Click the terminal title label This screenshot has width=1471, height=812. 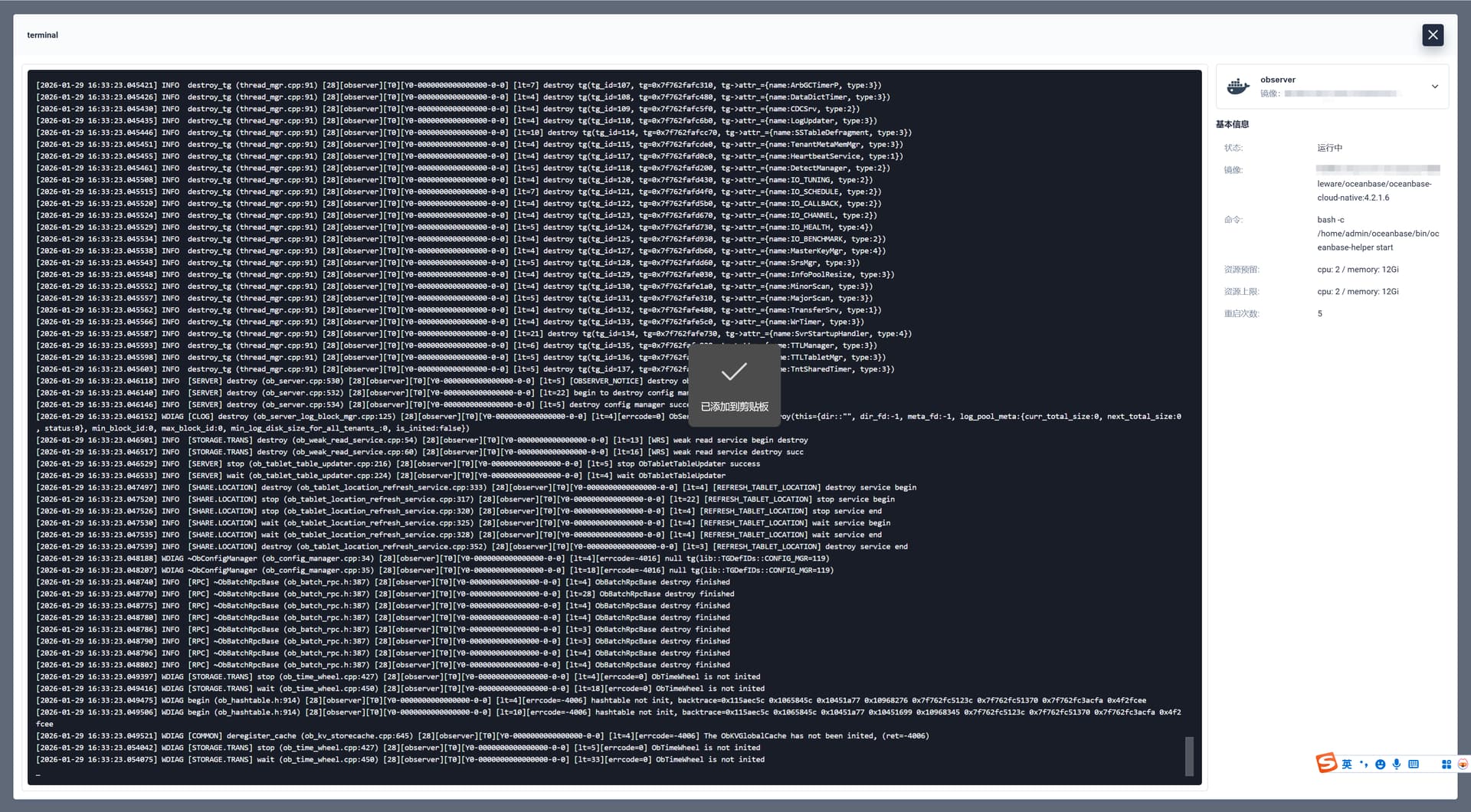tap(42, 35)
